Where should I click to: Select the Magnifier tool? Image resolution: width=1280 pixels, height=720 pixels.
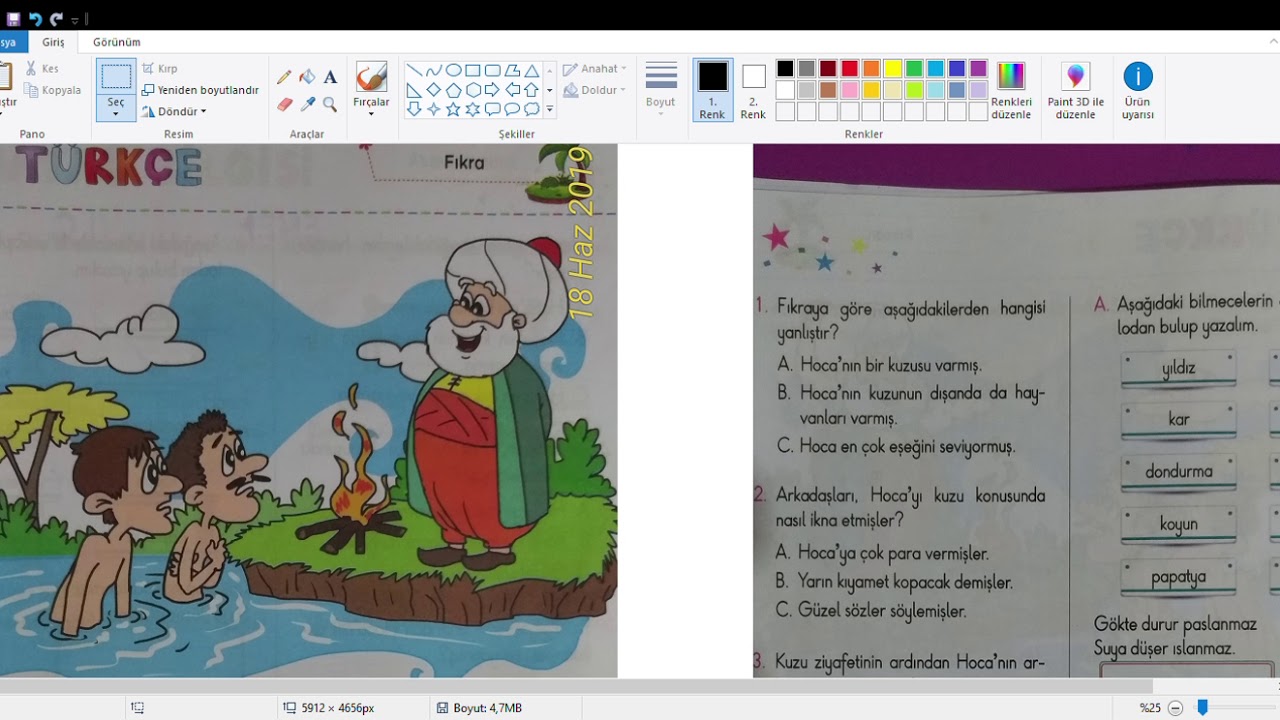[x=330, y=104]
